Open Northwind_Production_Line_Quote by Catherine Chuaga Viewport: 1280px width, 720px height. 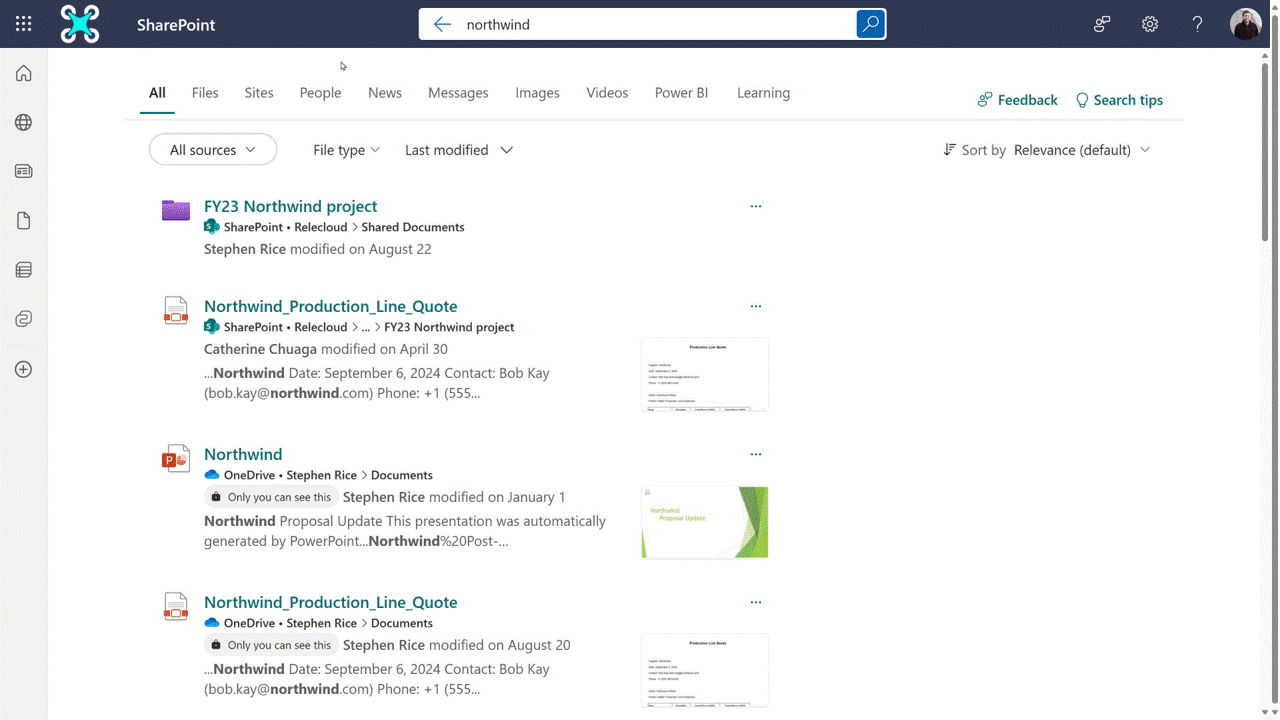331,306
